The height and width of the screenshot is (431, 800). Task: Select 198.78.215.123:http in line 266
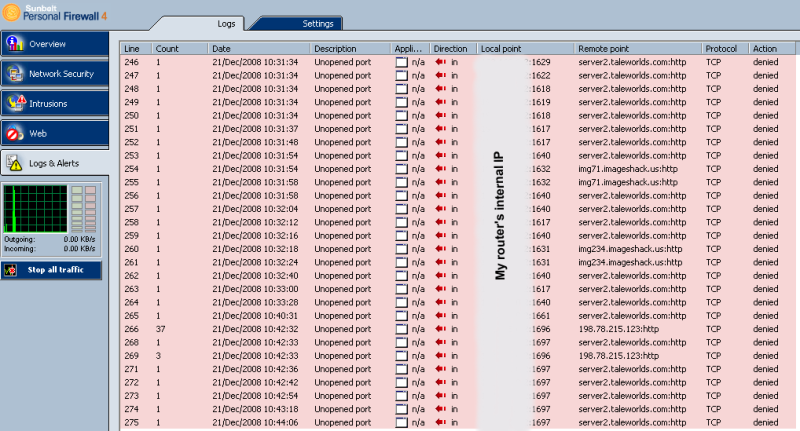[618, 329]
